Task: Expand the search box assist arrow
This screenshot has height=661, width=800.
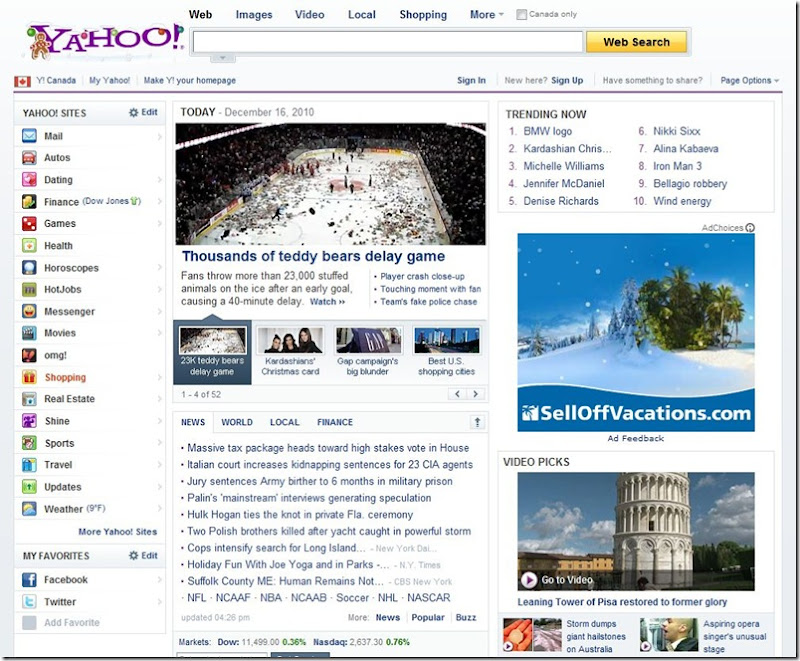Action: [223, 58]
